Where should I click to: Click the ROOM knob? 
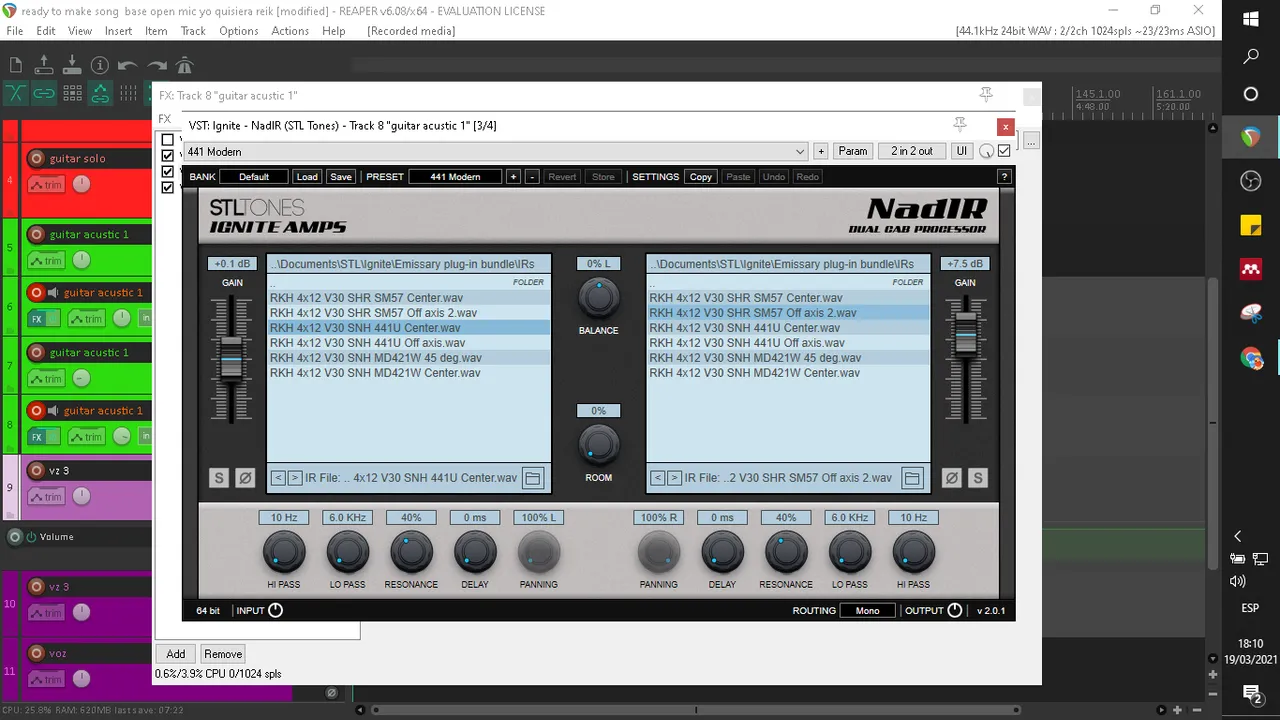(x=598, y=444)
